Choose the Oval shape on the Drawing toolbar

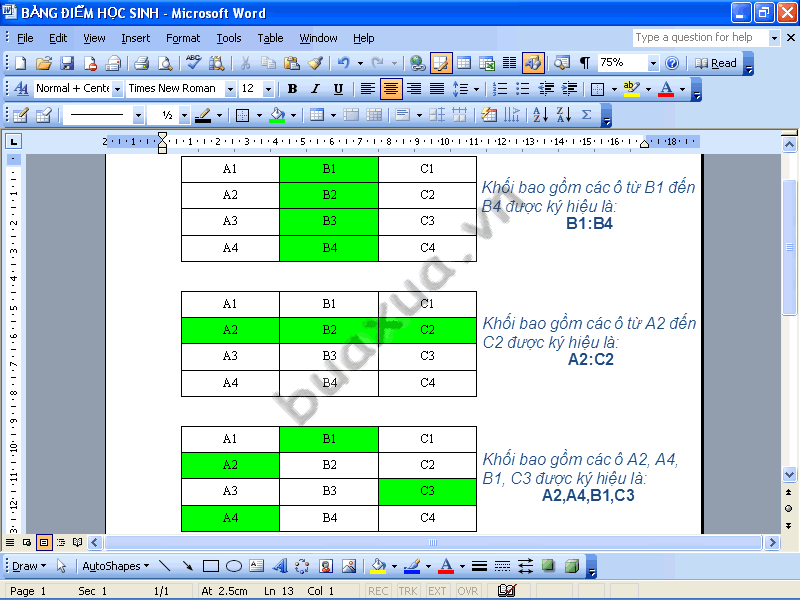click(x=234, y=566)
